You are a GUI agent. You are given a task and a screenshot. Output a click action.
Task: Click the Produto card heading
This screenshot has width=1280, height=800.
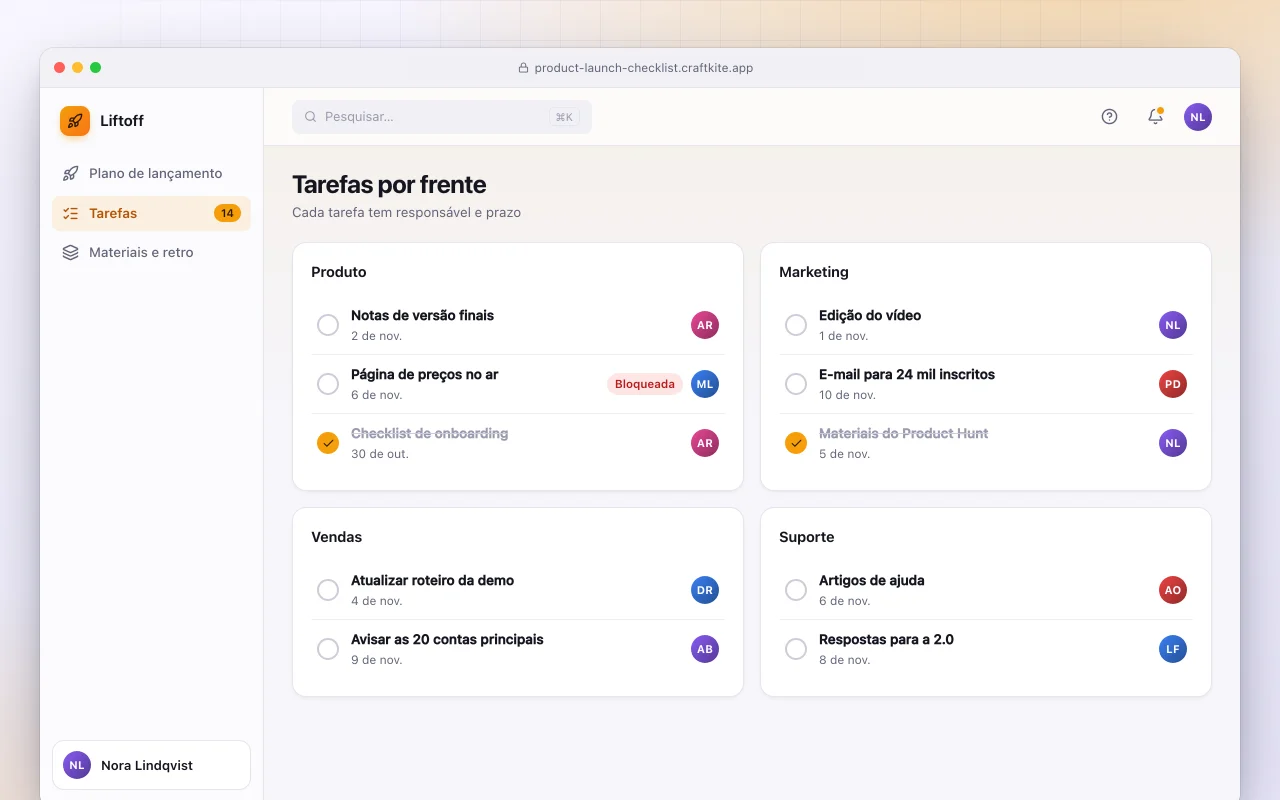click(x=339, y=272)
